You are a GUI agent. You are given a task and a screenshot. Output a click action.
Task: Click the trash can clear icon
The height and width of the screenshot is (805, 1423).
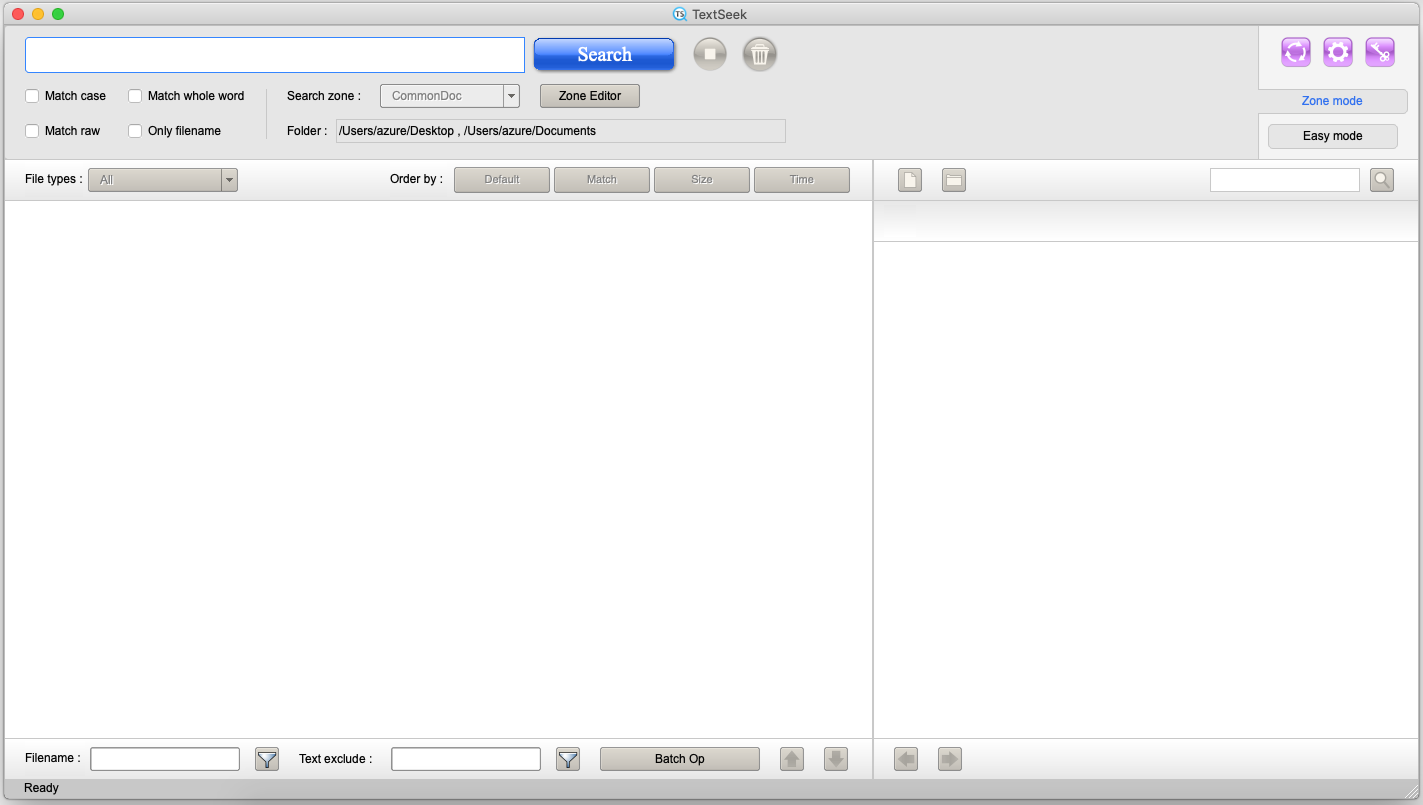759,54
